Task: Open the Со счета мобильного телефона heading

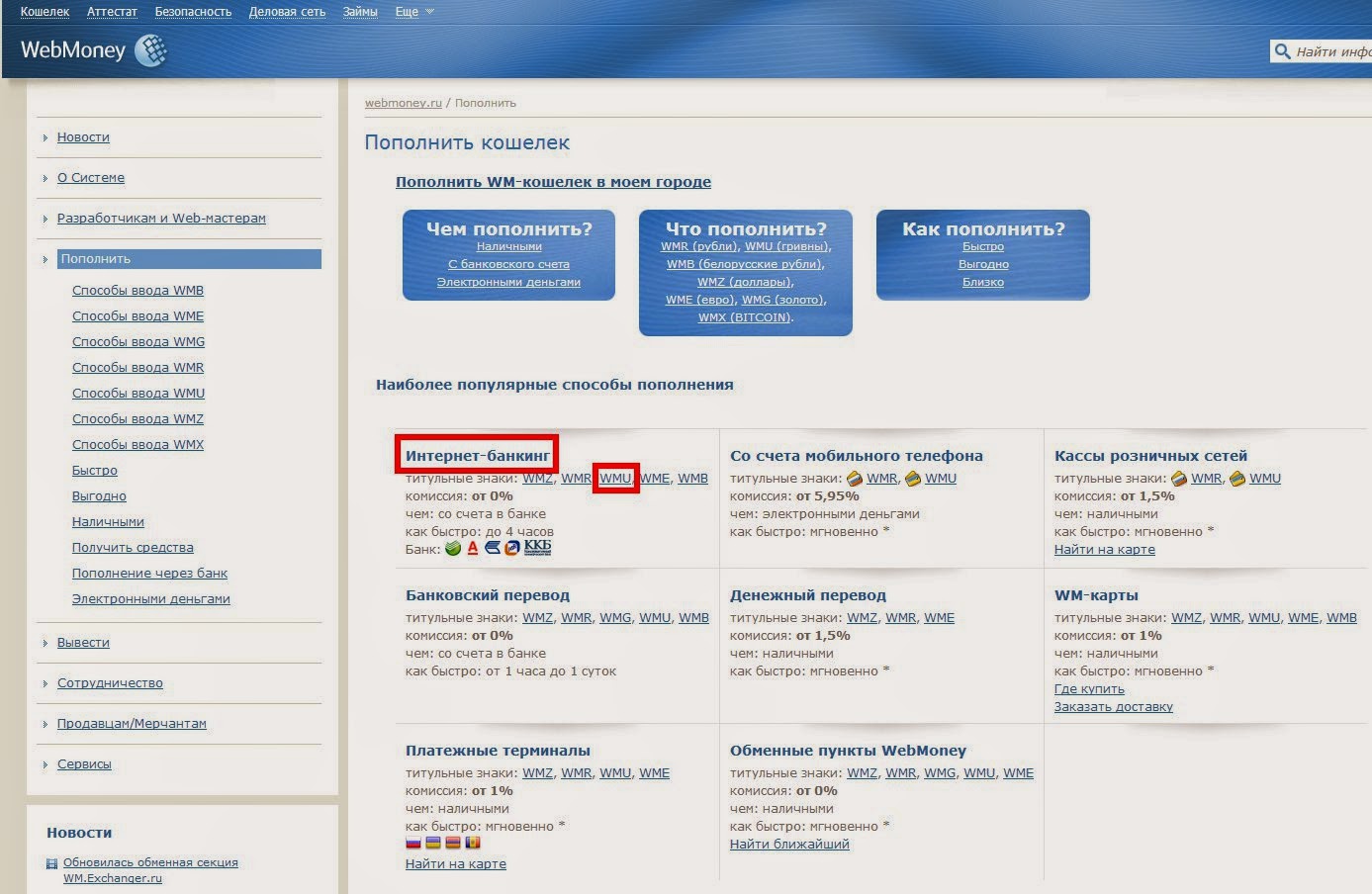Action: coord(857,456)
